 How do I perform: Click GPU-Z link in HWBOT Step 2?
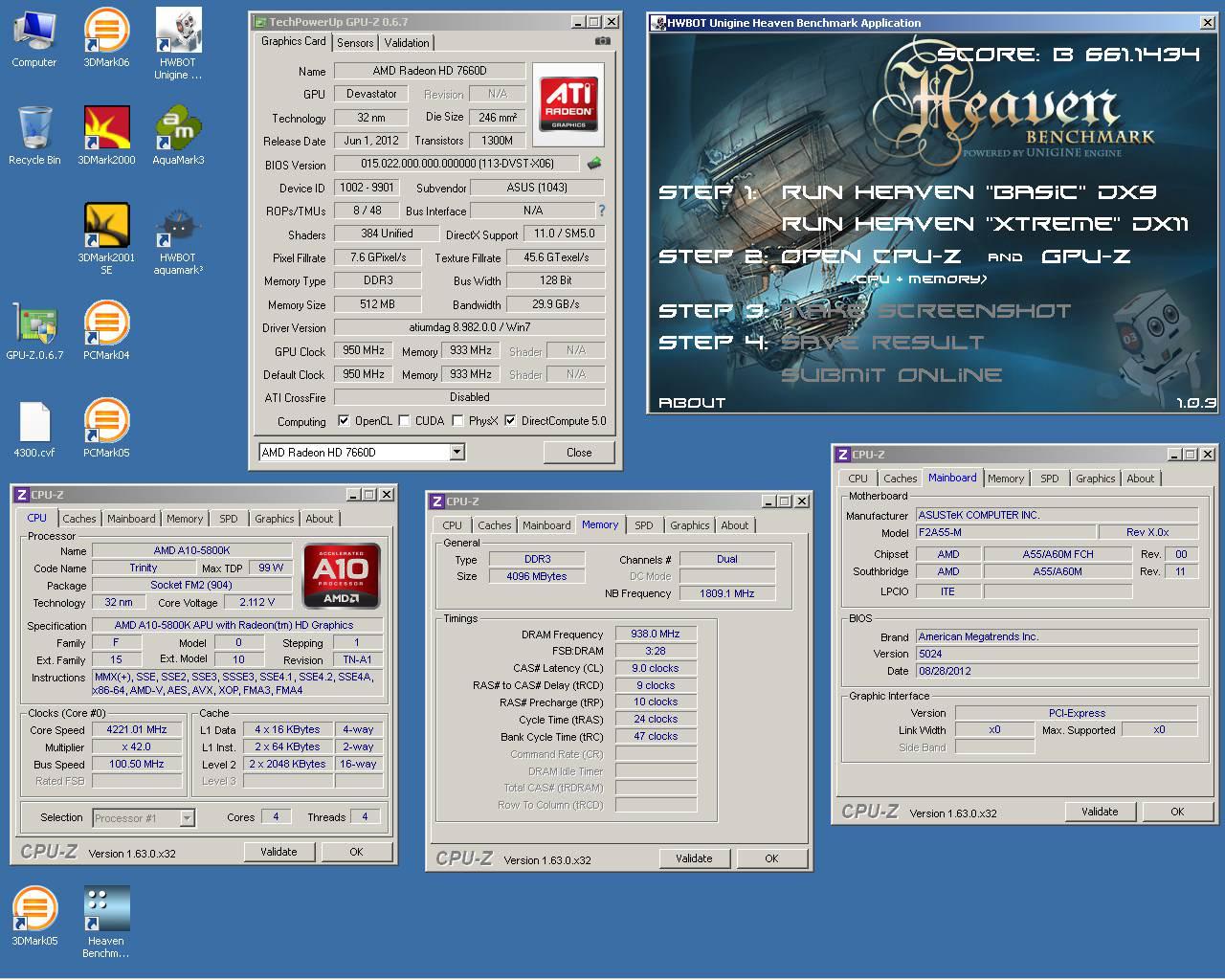pyautogui.click(x=1086, y=256)
